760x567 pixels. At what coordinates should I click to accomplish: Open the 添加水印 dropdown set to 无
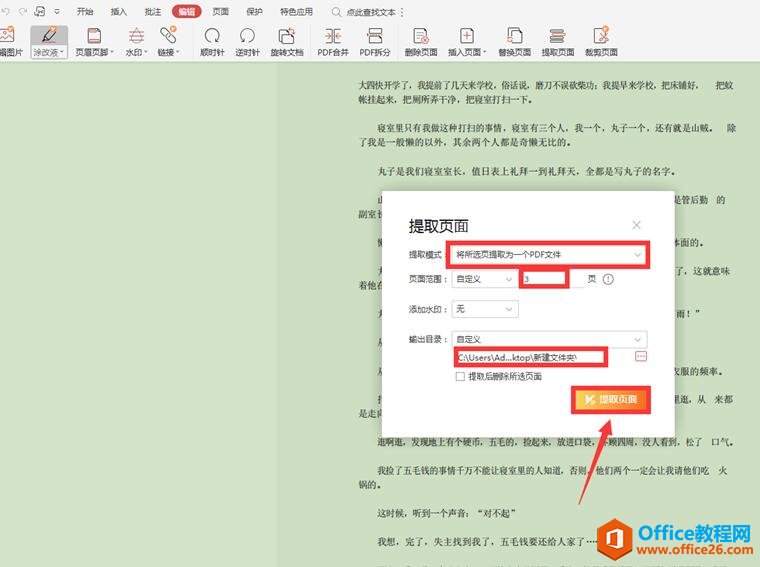485,309
